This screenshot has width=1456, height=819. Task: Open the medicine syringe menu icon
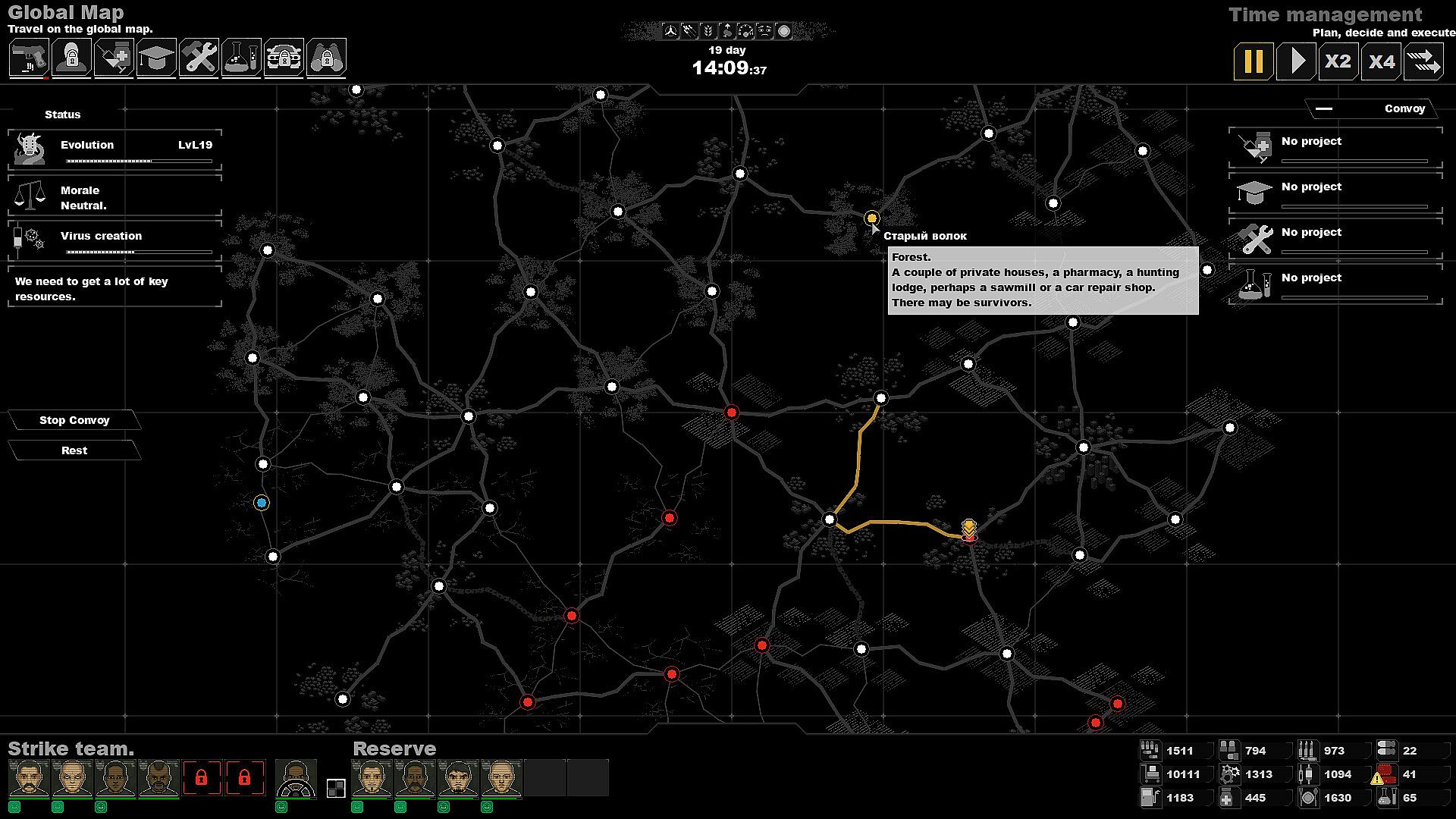[114, 58]
